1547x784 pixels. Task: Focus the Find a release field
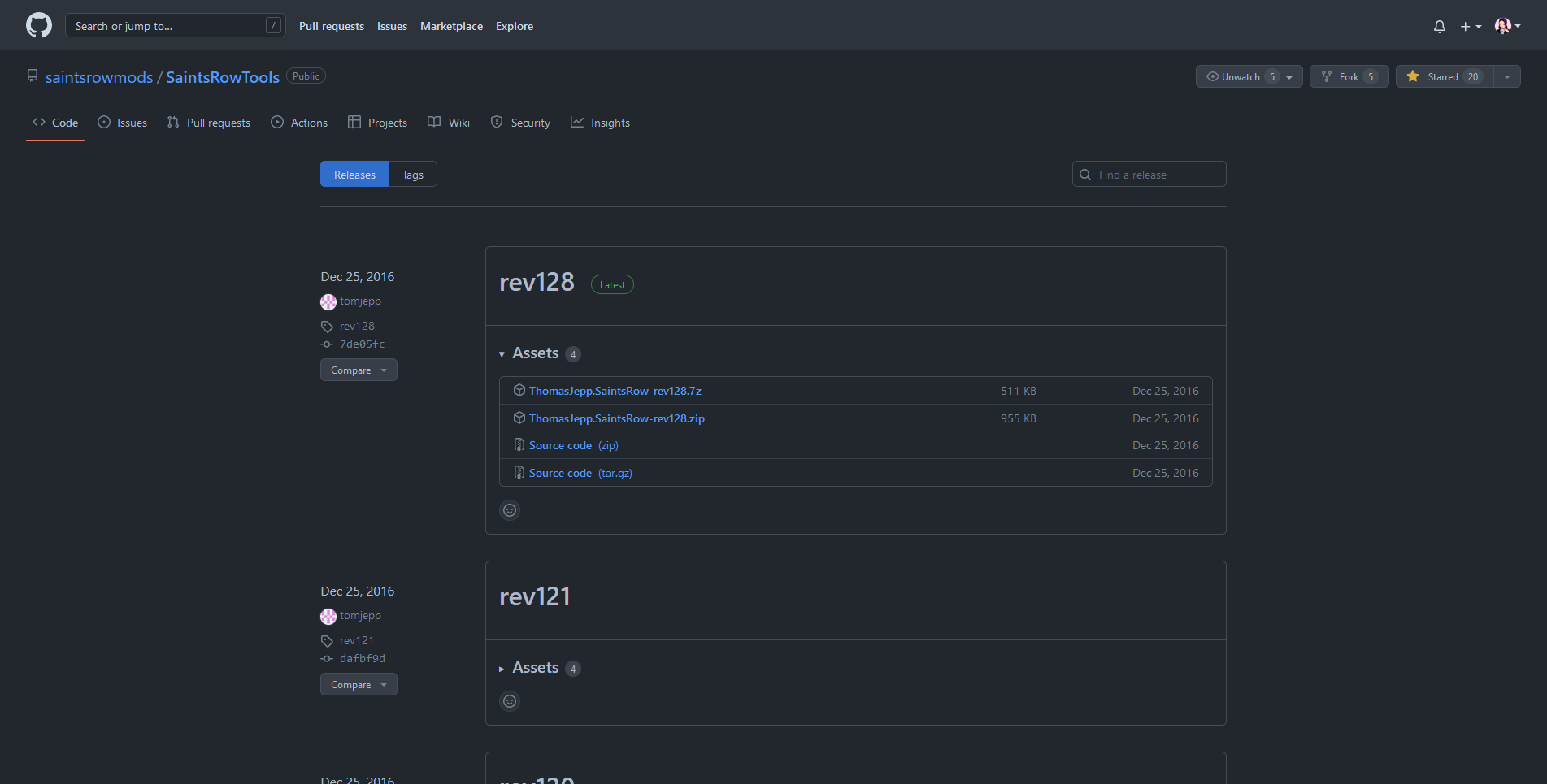coord(1149,174)
